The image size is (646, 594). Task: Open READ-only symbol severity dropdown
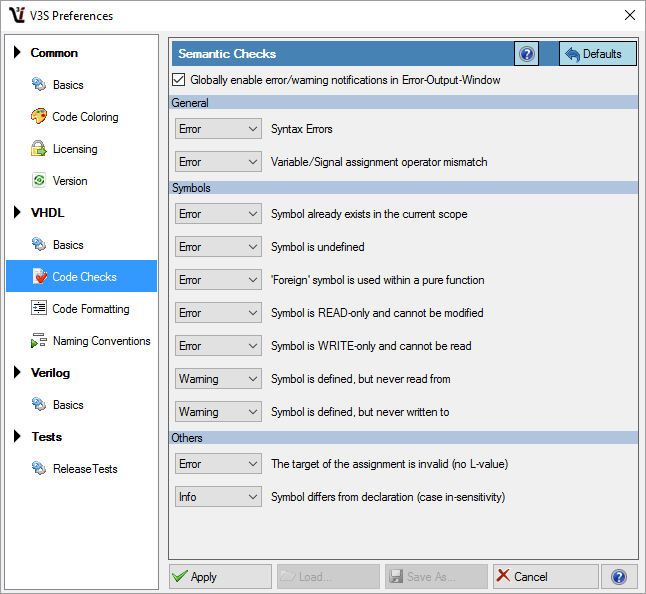click(218, 313)
